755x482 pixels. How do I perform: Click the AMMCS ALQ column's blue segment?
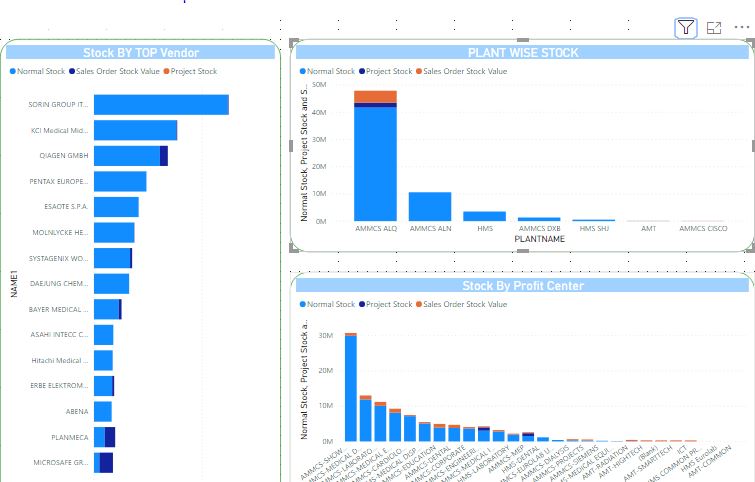[x=375, y=164]
